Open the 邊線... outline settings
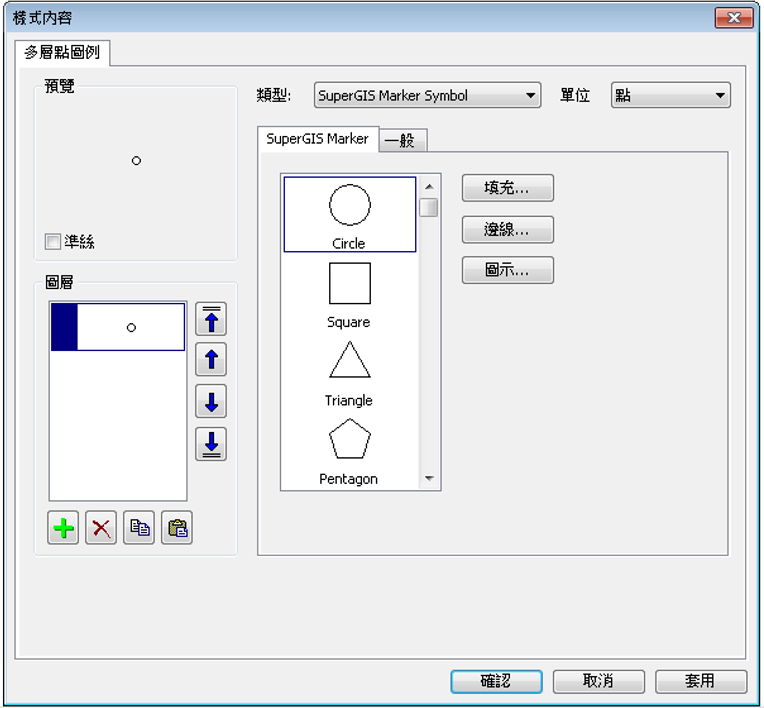Screen dimensions: 764x708 508,229
